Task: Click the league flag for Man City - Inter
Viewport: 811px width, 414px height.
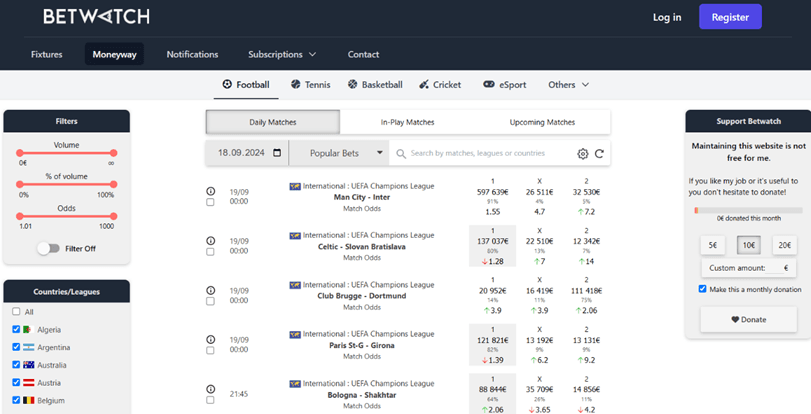Action: pos(295,186)
